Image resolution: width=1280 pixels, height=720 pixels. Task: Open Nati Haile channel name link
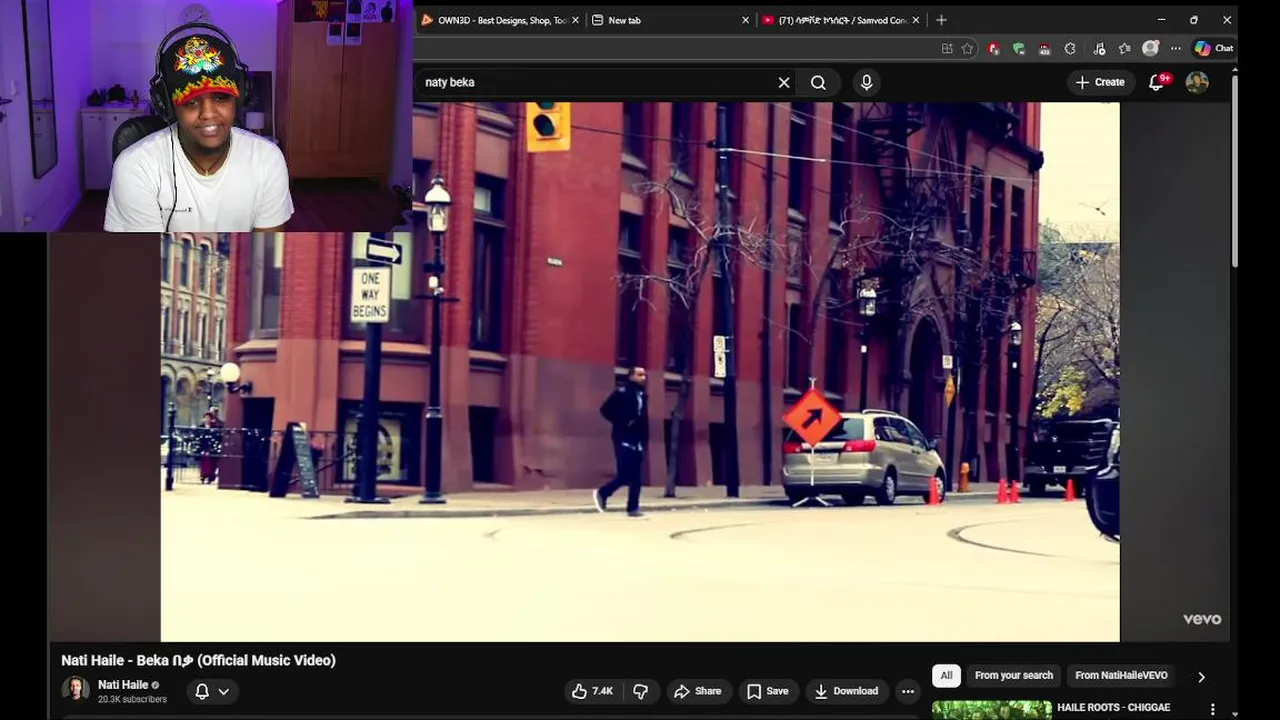(x=123, y=685)
